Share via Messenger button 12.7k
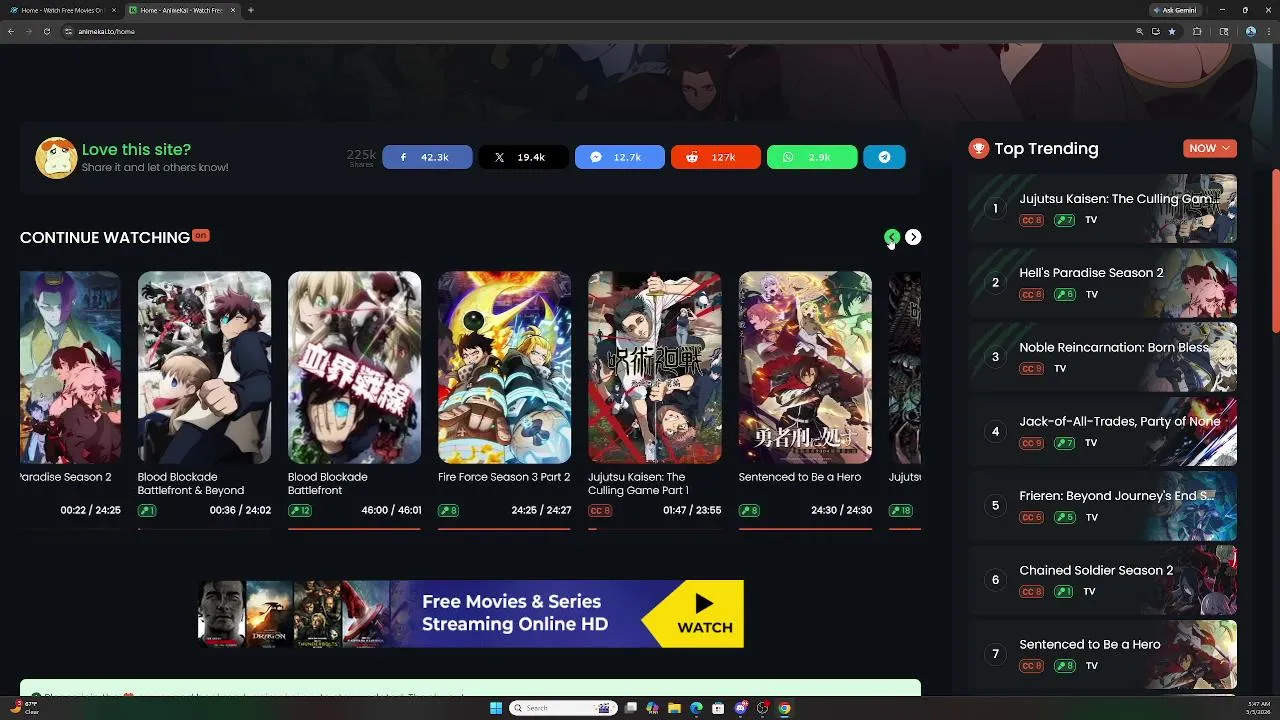The image size is (1280, 720). click(619, 157)
